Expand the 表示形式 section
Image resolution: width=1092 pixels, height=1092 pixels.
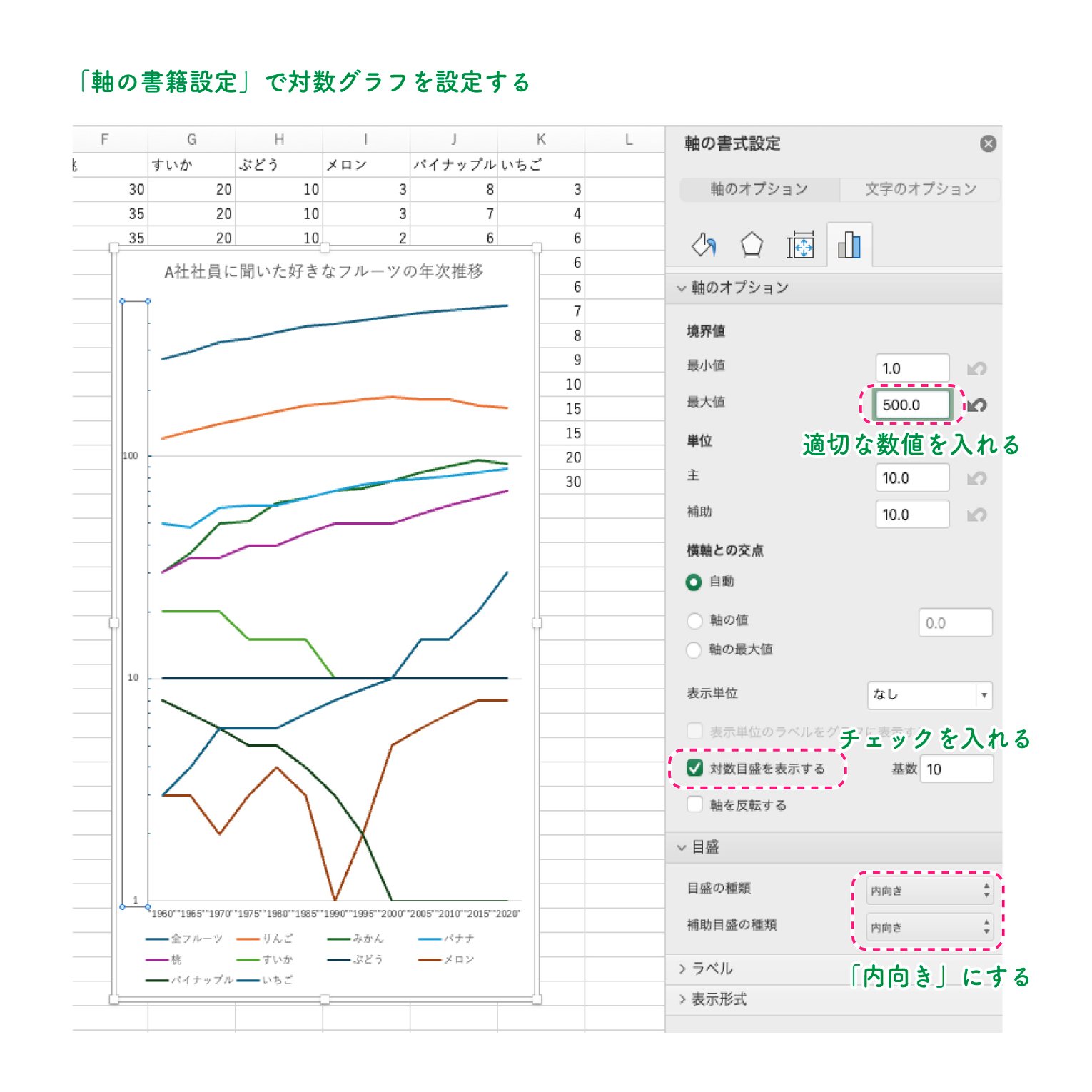tap(834, 999)
